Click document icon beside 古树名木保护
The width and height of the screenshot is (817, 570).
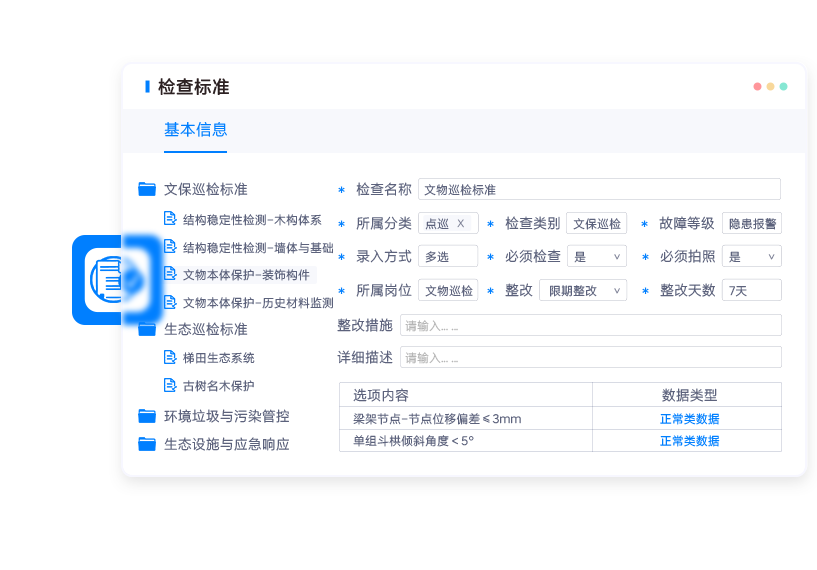[170, 385]
